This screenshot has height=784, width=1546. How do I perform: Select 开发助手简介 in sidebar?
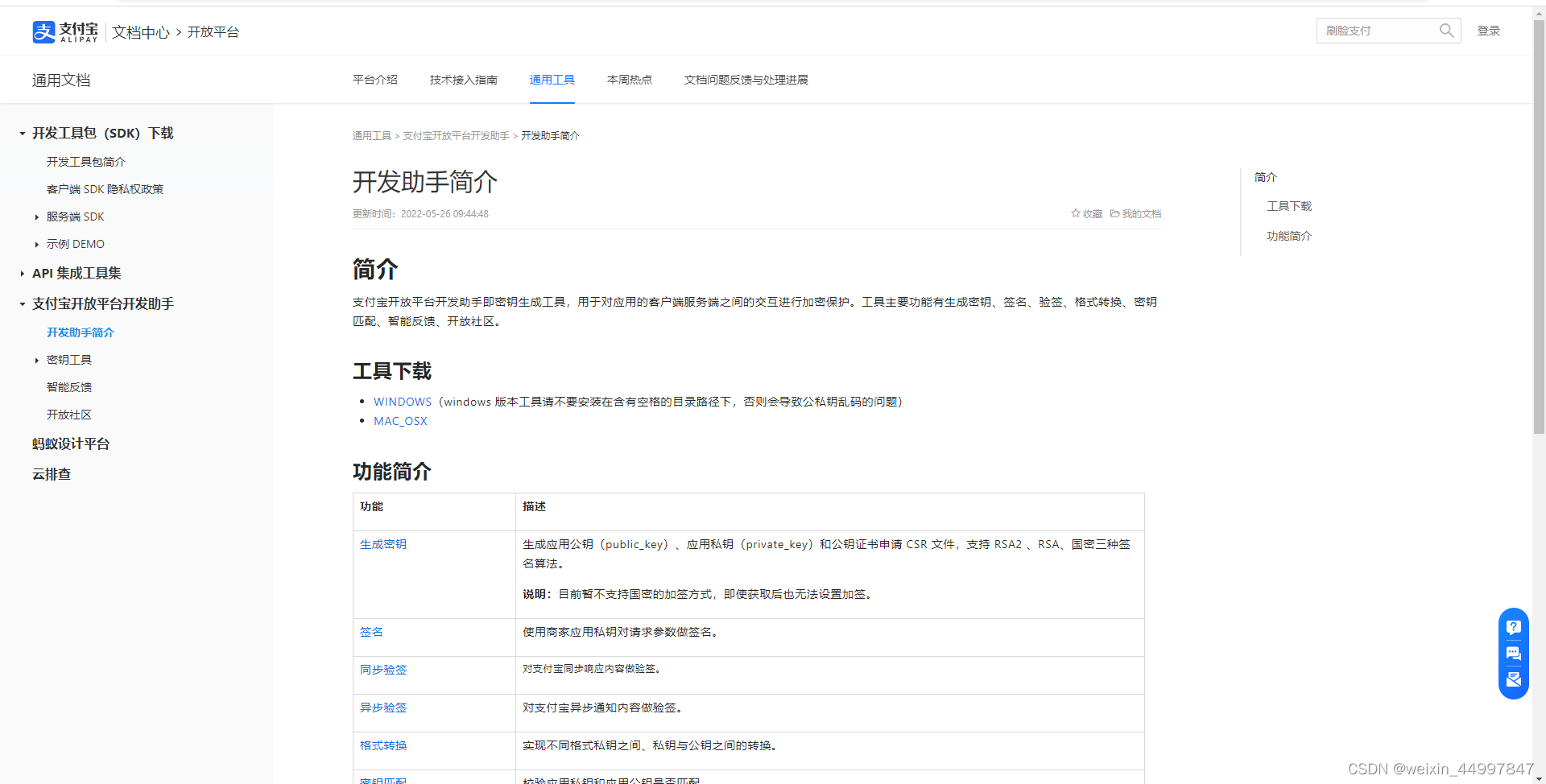tap(81, 332)
